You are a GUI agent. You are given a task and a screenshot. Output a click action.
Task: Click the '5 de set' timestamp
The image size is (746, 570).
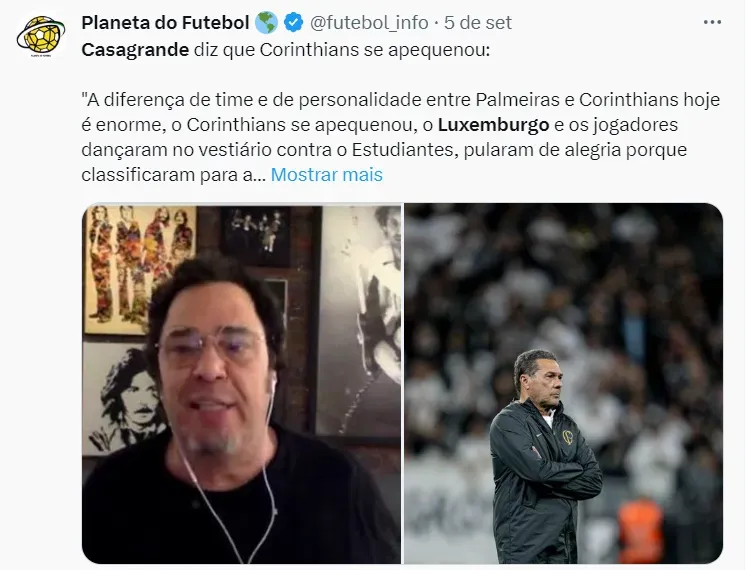point(478,22)
